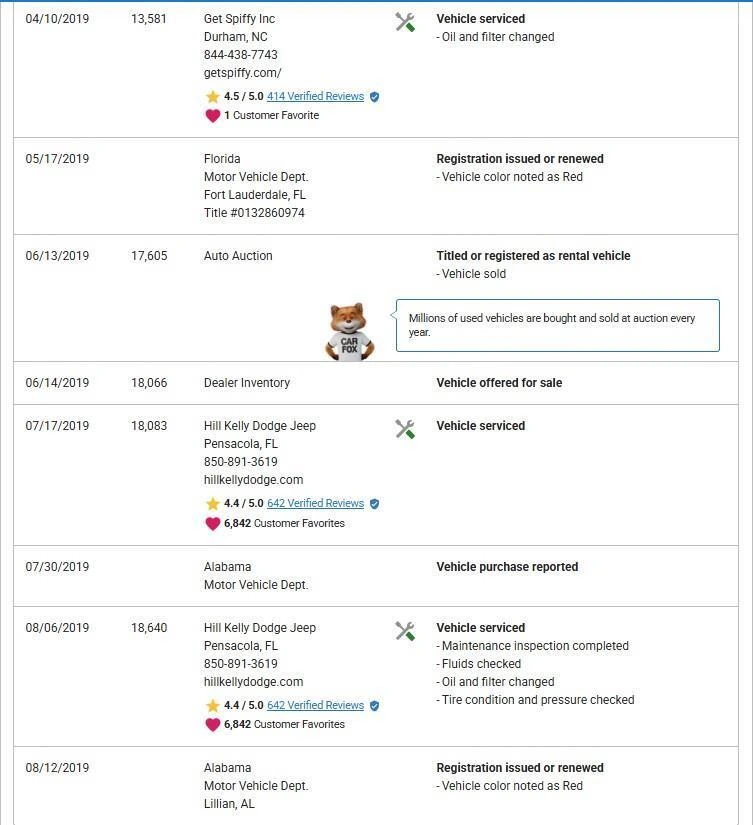Click the Auto Auction source entry
753x825 pixels.
pos(238,256)
